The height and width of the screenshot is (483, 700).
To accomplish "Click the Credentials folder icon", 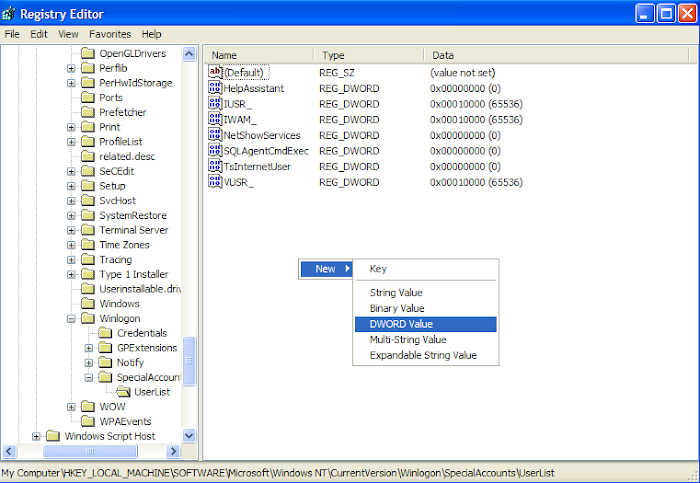I will point(105,333).
